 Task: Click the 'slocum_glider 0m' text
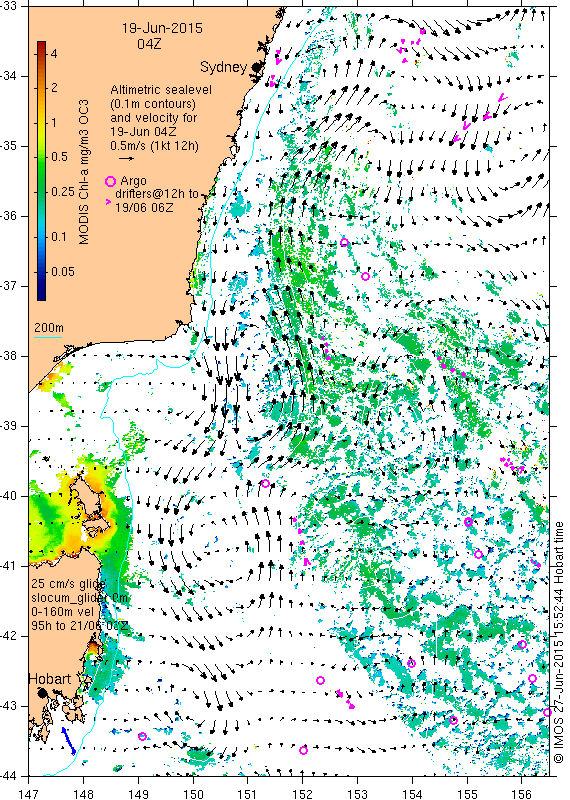[x=79, y=597]
